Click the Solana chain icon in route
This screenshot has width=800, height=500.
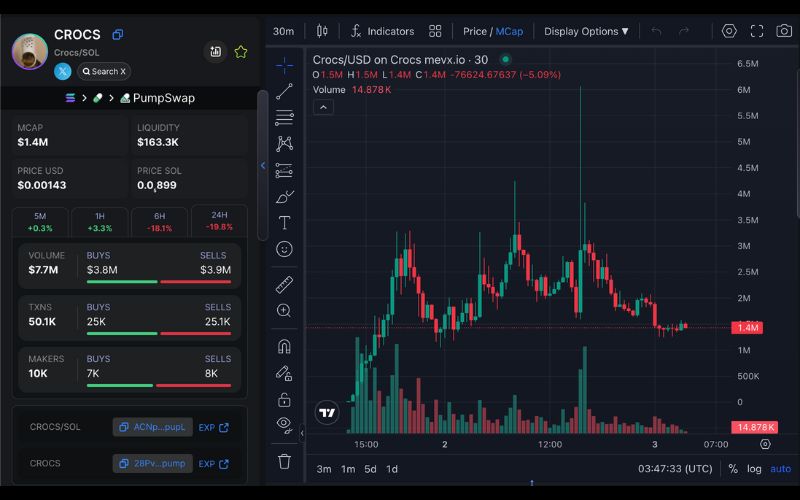(70, 98)
